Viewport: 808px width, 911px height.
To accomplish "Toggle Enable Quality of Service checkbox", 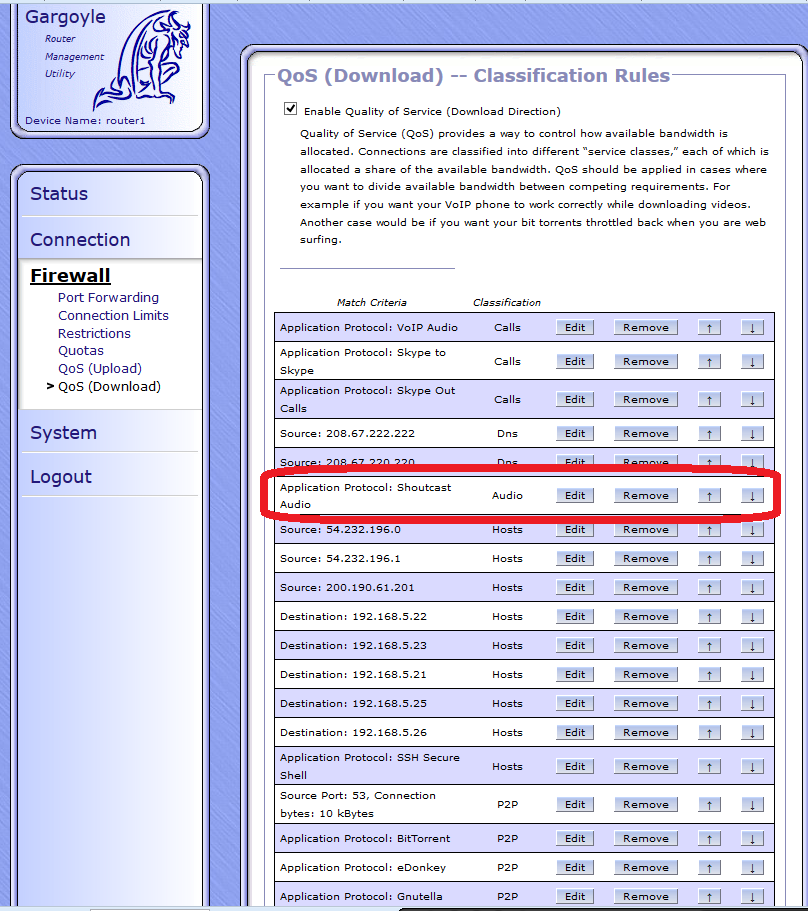I will [291, 109].
